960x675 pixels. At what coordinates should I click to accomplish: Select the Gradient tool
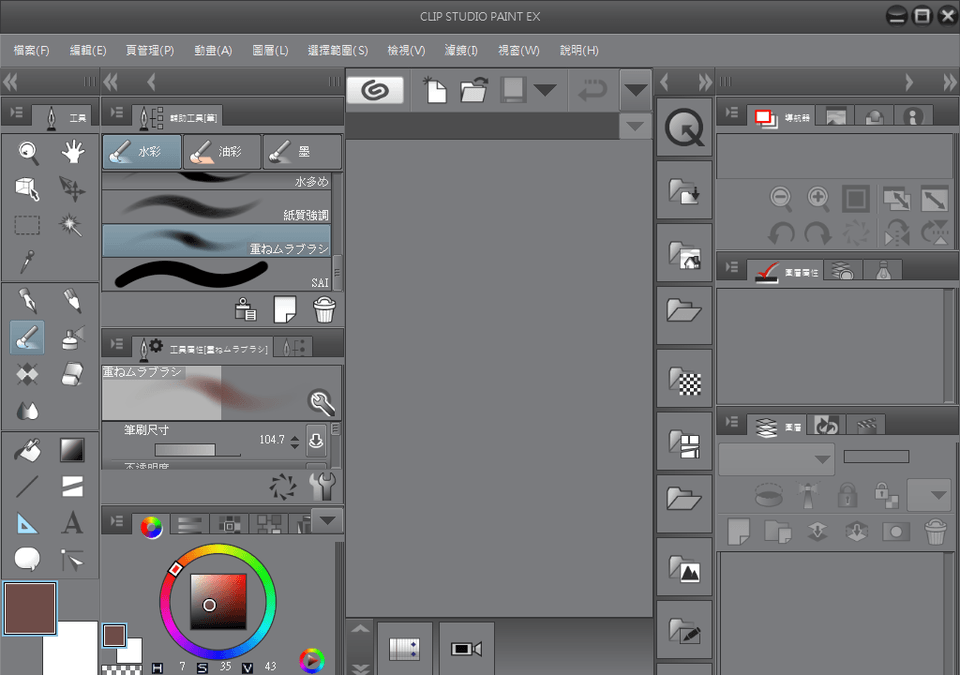click(x=72, y=450)
